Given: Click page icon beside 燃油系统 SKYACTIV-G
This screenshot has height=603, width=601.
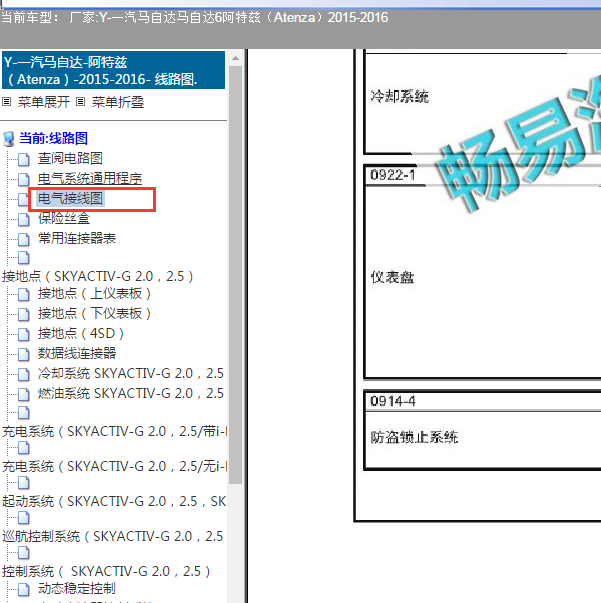Looking at the screenshot, I should [x=23, y=394].
